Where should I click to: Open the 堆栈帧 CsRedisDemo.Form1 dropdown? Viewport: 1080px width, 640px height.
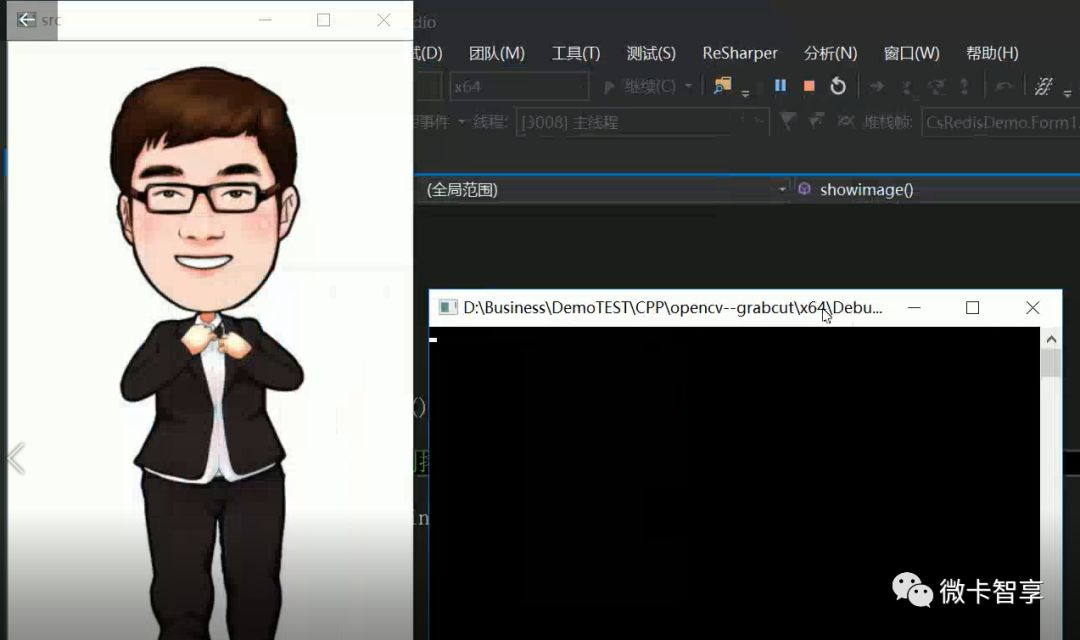tap(1001, 122)
